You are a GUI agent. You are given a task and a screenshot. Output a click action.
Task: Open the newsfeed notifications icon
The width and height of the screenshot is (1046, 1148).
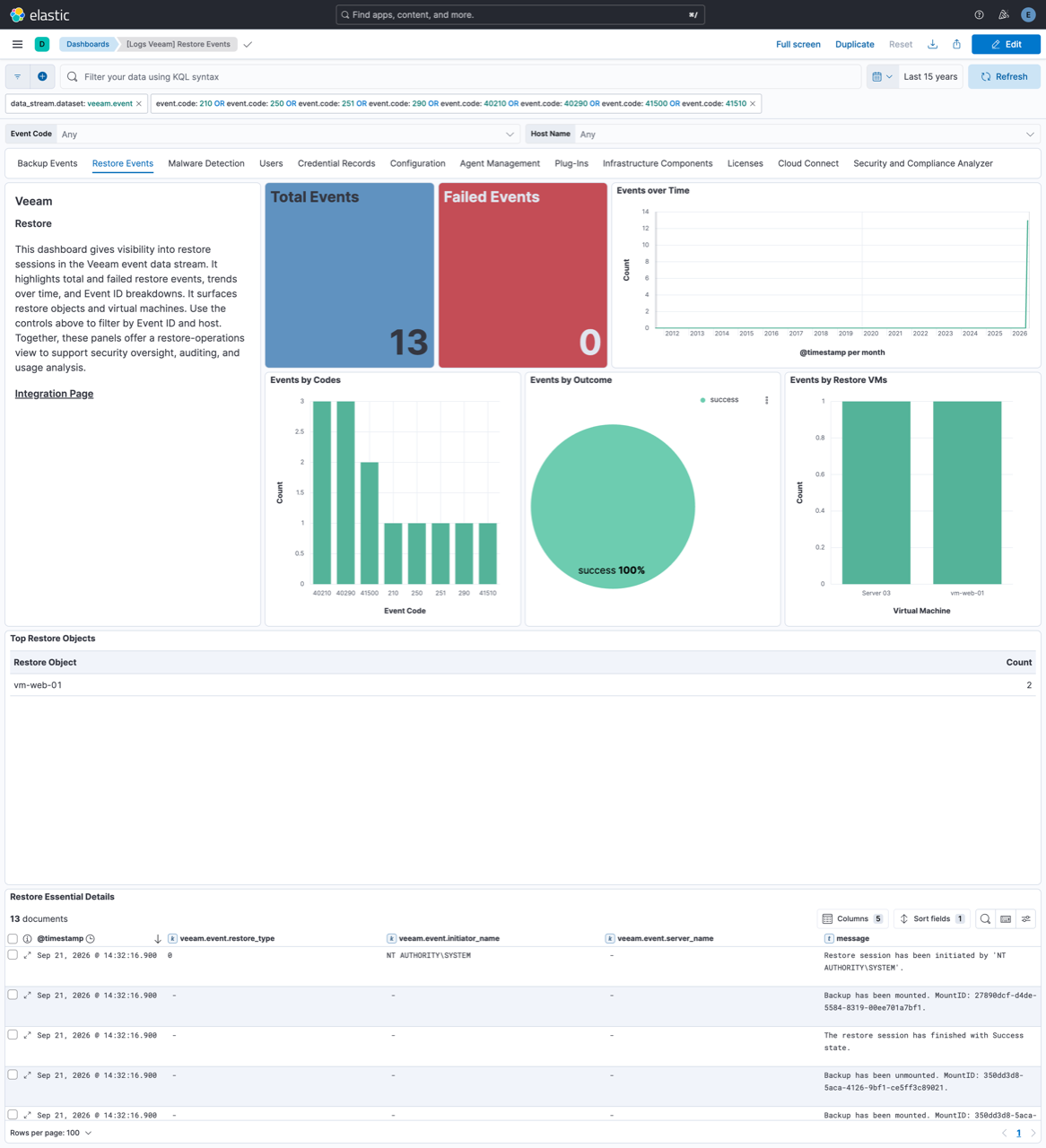tap(1004, 14)
